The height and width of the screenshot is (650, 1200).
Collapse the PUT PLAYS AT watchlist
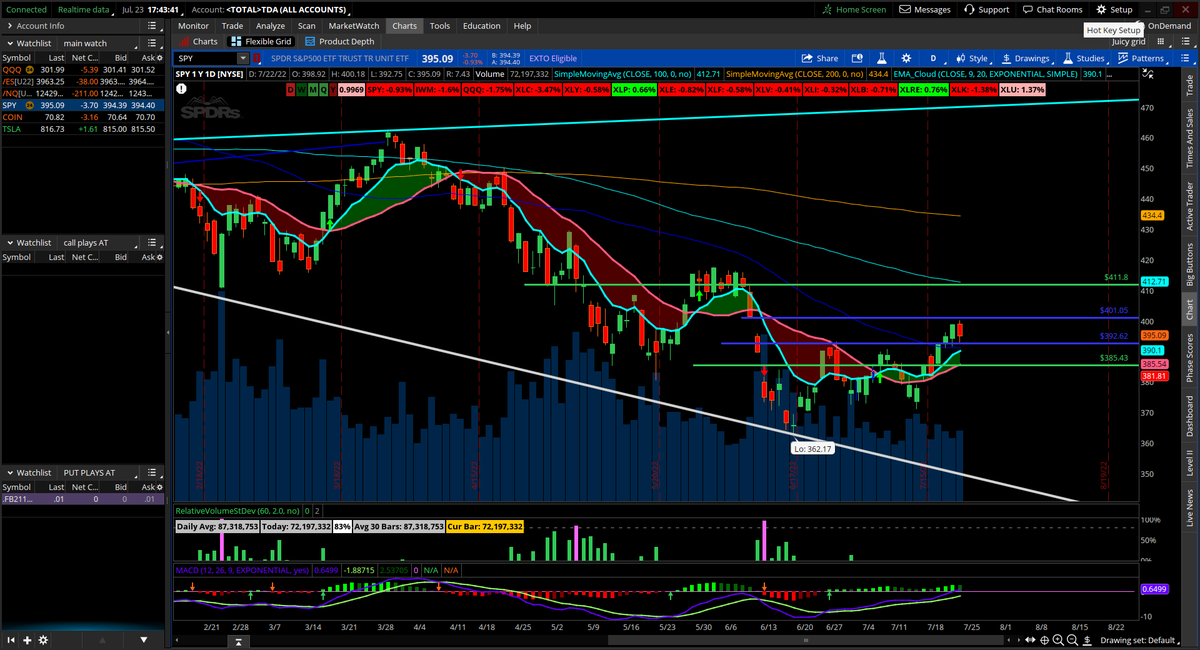tap(9, 472)
